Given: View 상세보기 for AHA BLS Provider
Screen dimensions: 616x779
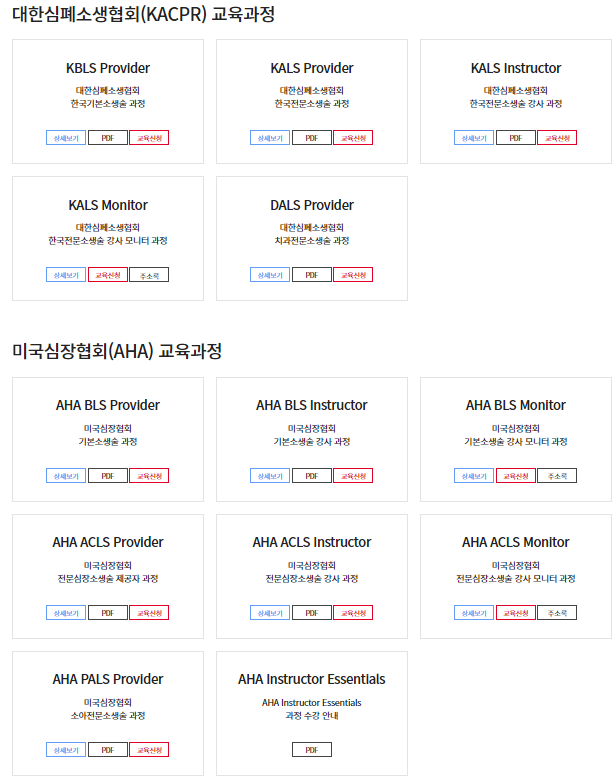Looking at the screenshot, I should click(x=66, y=476).
